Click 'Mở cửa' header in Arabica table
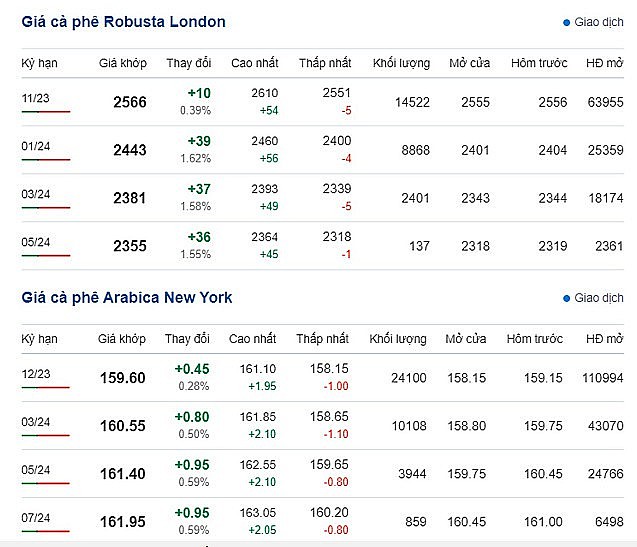Viewport: 637px width, 547px height. (x=466, y=339)
